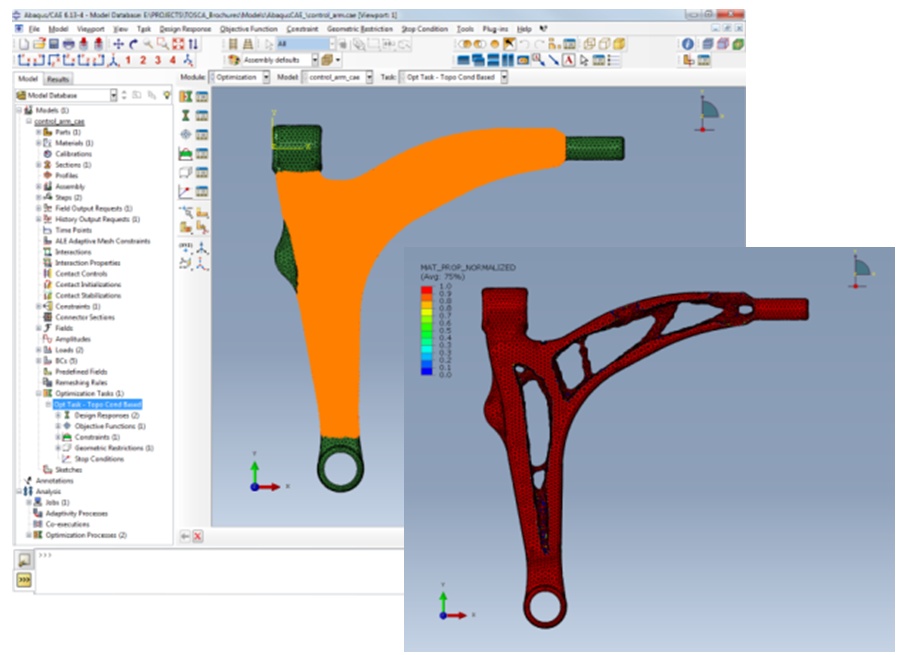Click the Print icon in toolbar
This screenshot has width=898, height=655.
point(68,44)
